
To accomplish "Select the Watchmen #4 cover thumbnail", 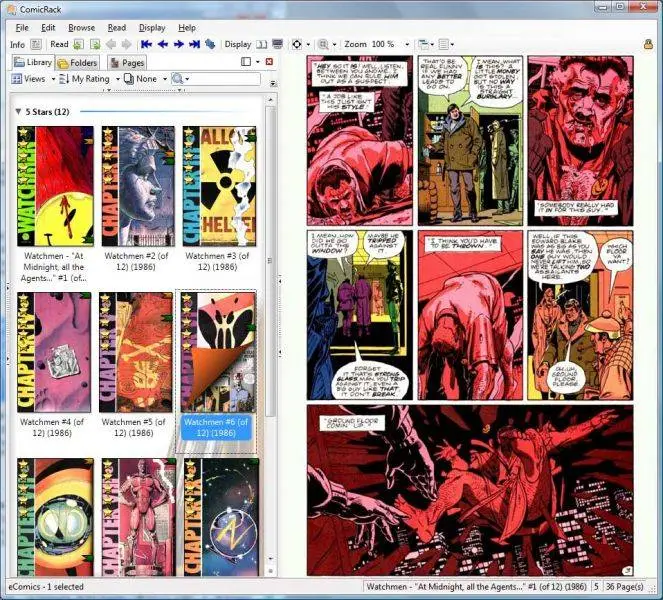I will pyautogui.click(x=54, y=352).
